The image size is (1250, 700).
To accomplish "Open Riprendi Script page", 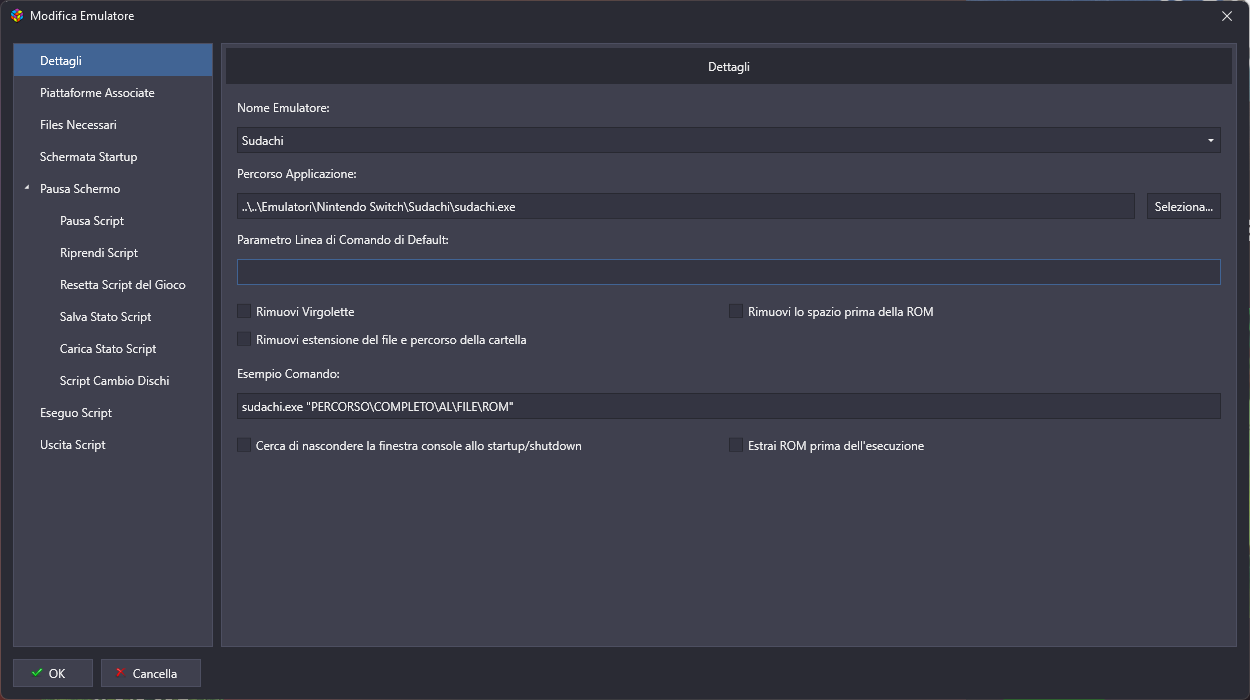I will pyautogui.click(x=99, y=252).
